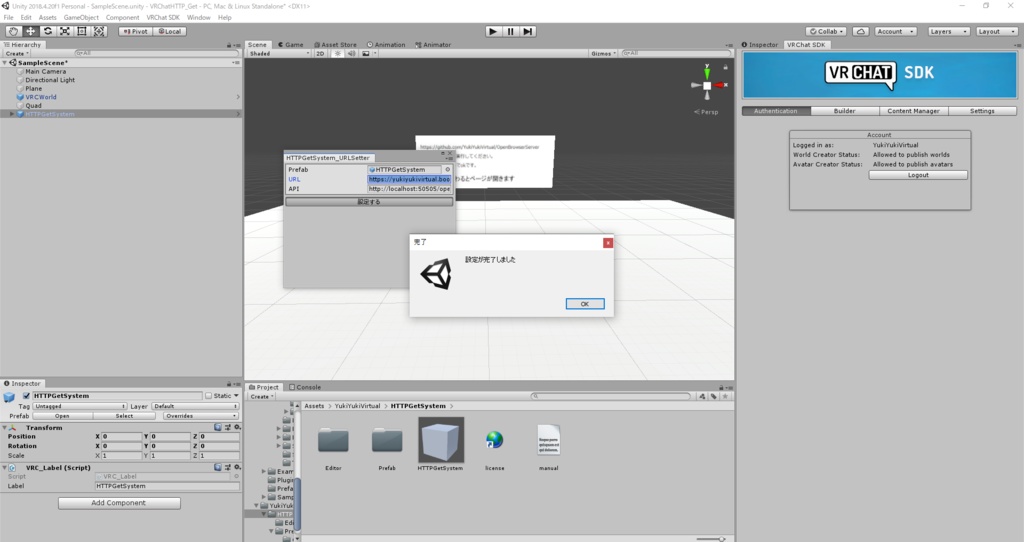Open the SDK Content Manager tab
Screen dimensions: 1024x542
(x=913, y=111)
